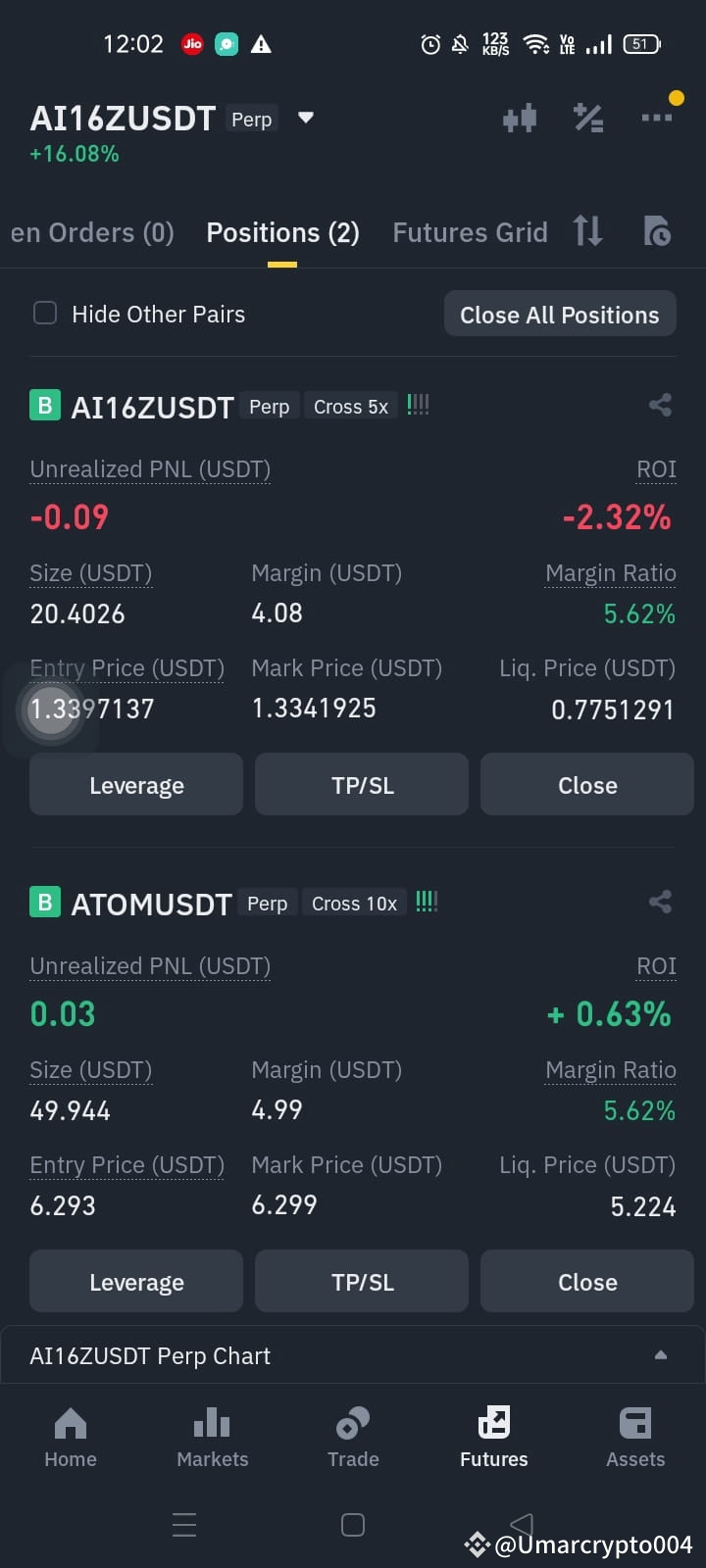Tap the Android back navigation button
Viewport: 706px width, 1568px height.
coord(521,1525)
